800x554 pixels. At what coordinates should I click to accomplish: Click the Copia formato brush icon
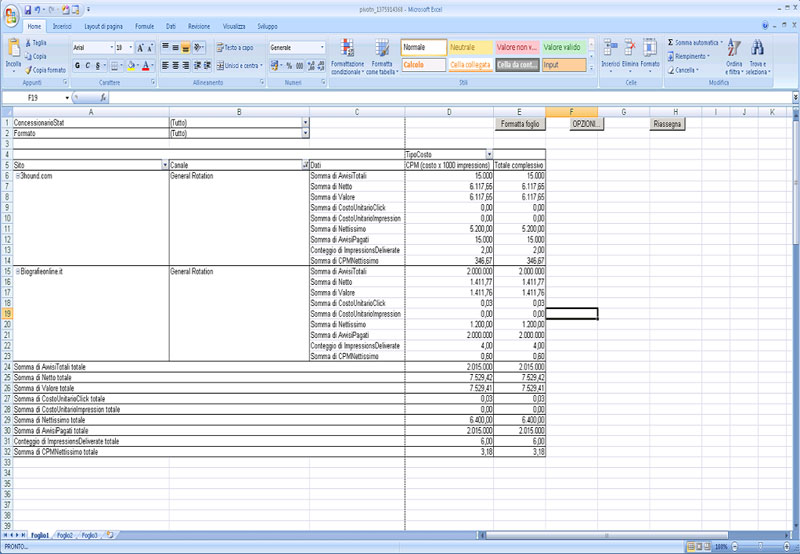[x=28, y=70]
